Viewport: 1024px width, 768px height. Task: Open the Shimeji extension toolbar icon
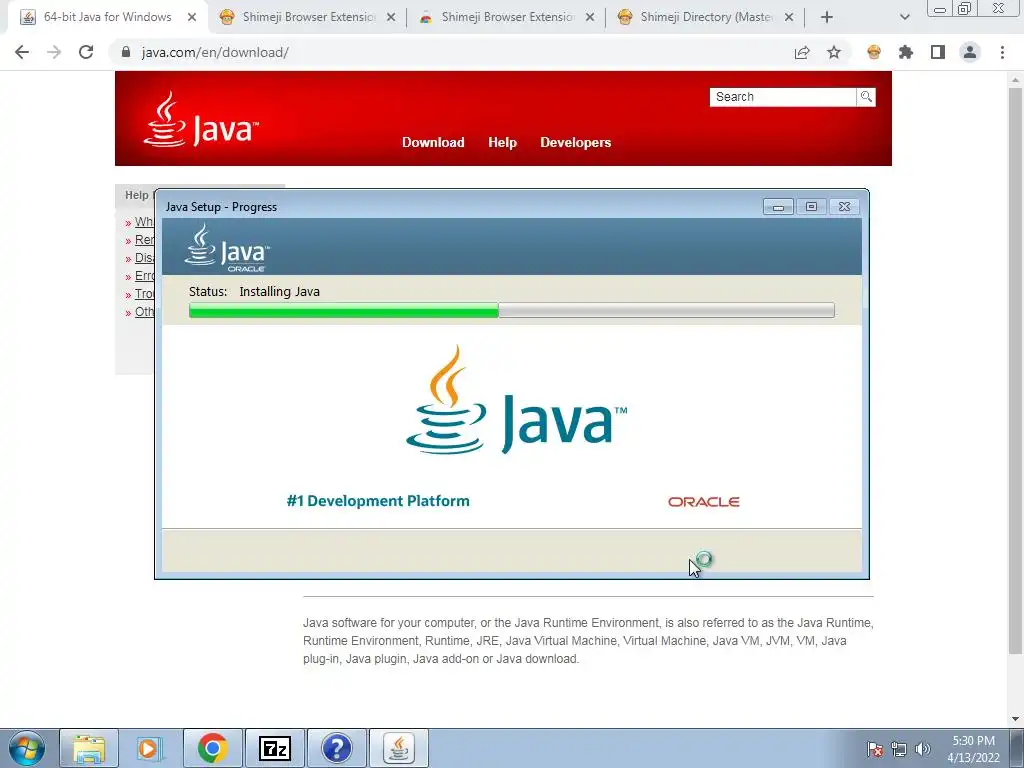(874, 52)
